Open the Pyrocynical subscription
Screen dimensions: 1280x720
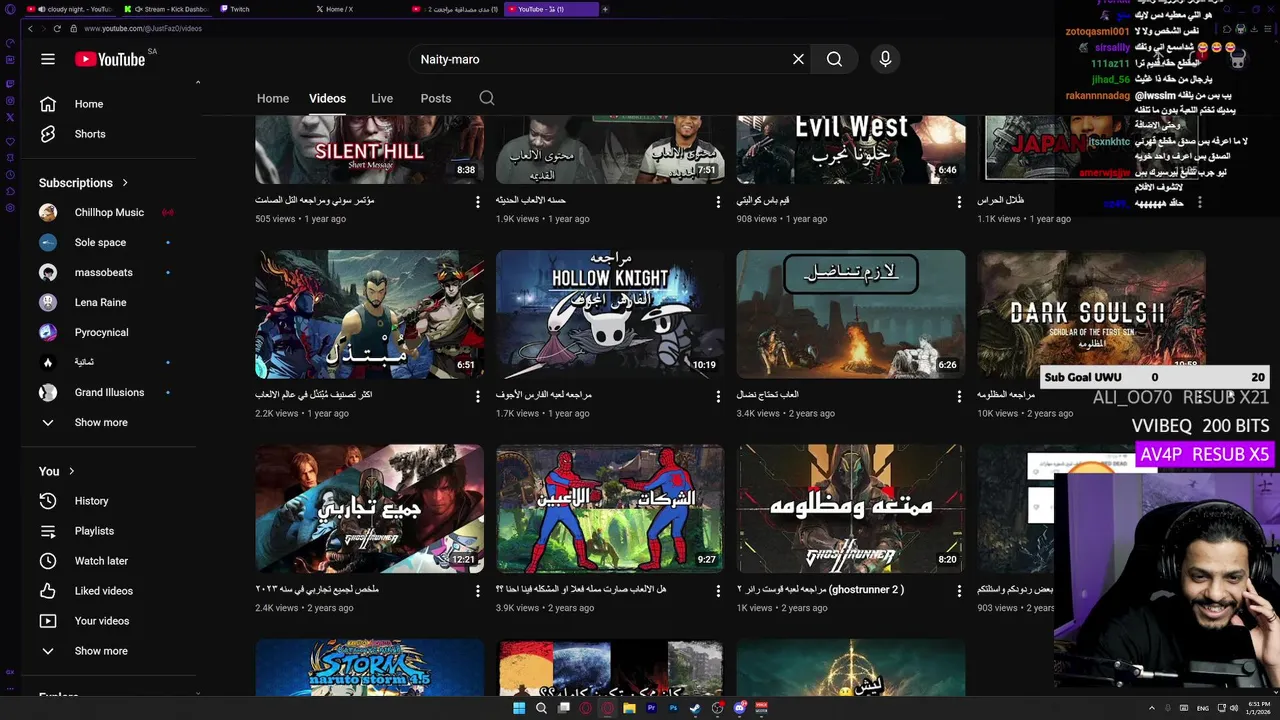coord(110,332)
